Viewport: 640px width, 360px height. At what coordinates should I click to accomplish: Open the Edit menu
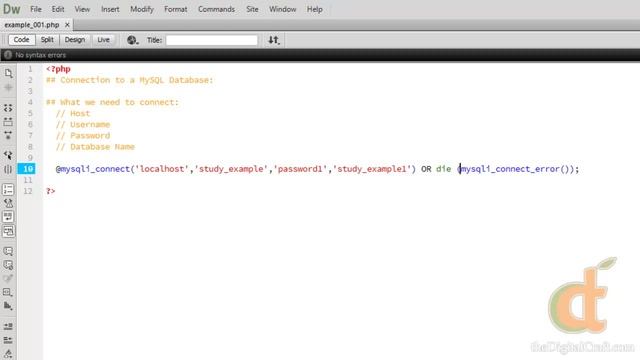58,9
